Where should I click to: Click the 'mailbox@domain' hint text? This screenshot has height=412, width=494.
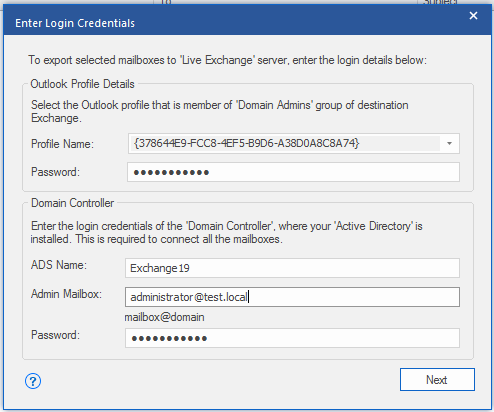point(164,317)
